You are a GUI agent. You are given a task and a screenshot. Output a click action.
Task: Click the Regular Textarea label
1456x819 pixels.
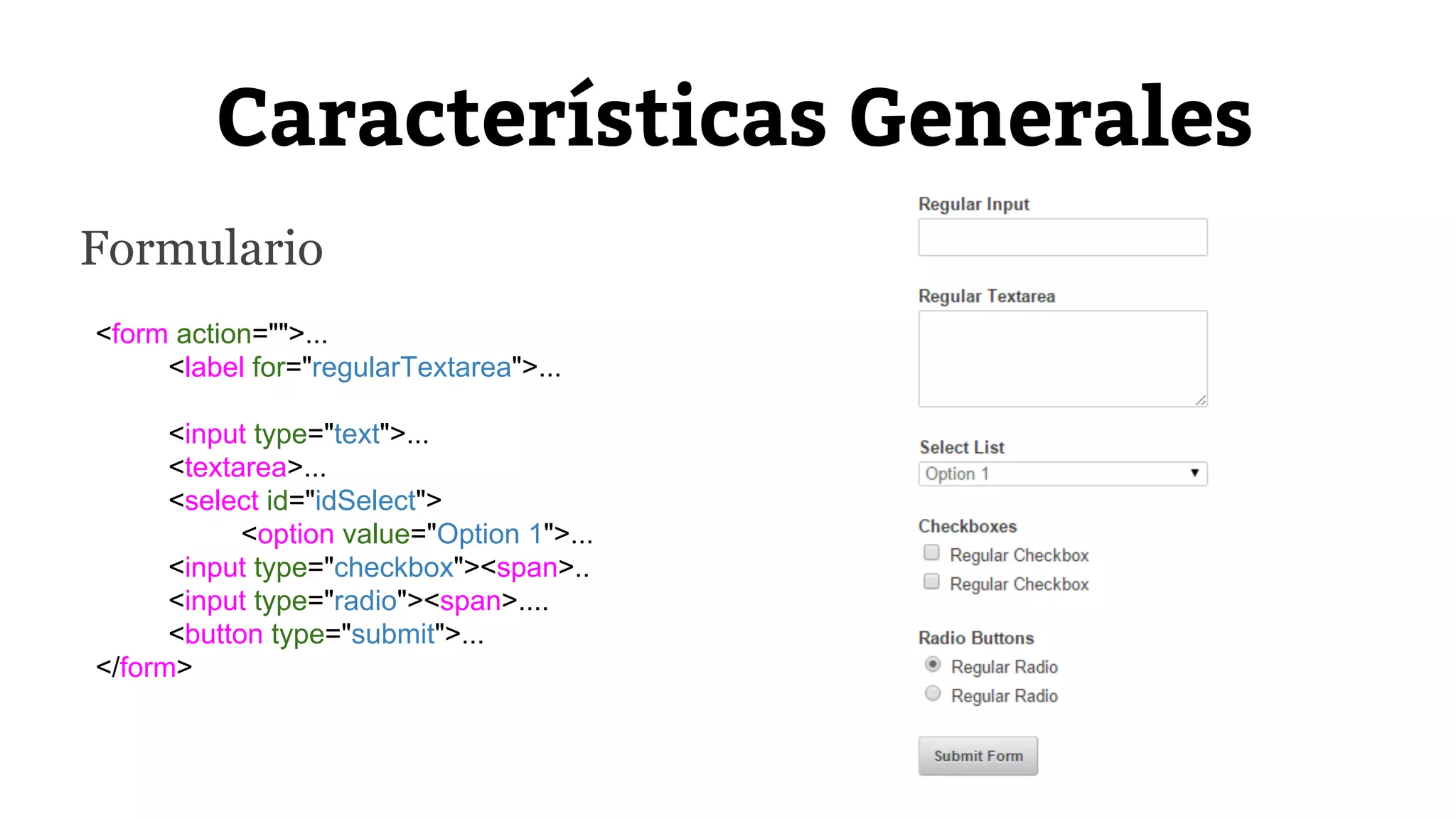pyautogui.click(x=986, y=296)
